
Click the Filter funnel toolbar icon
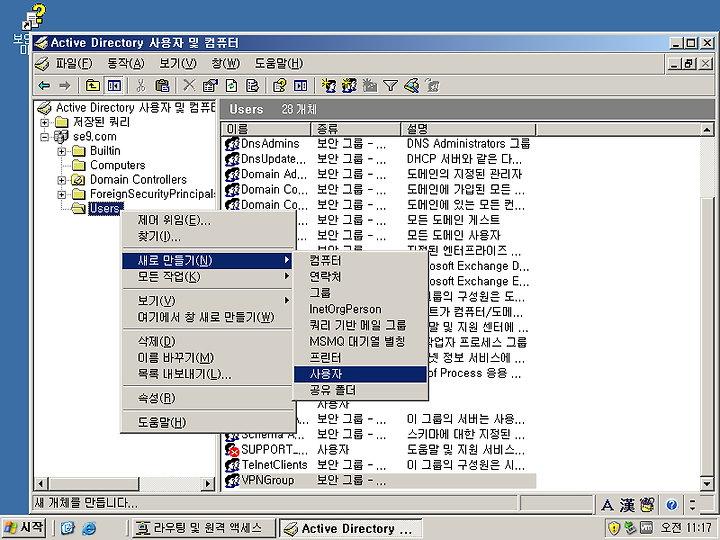pyautogui.click(x=390, y=85)
